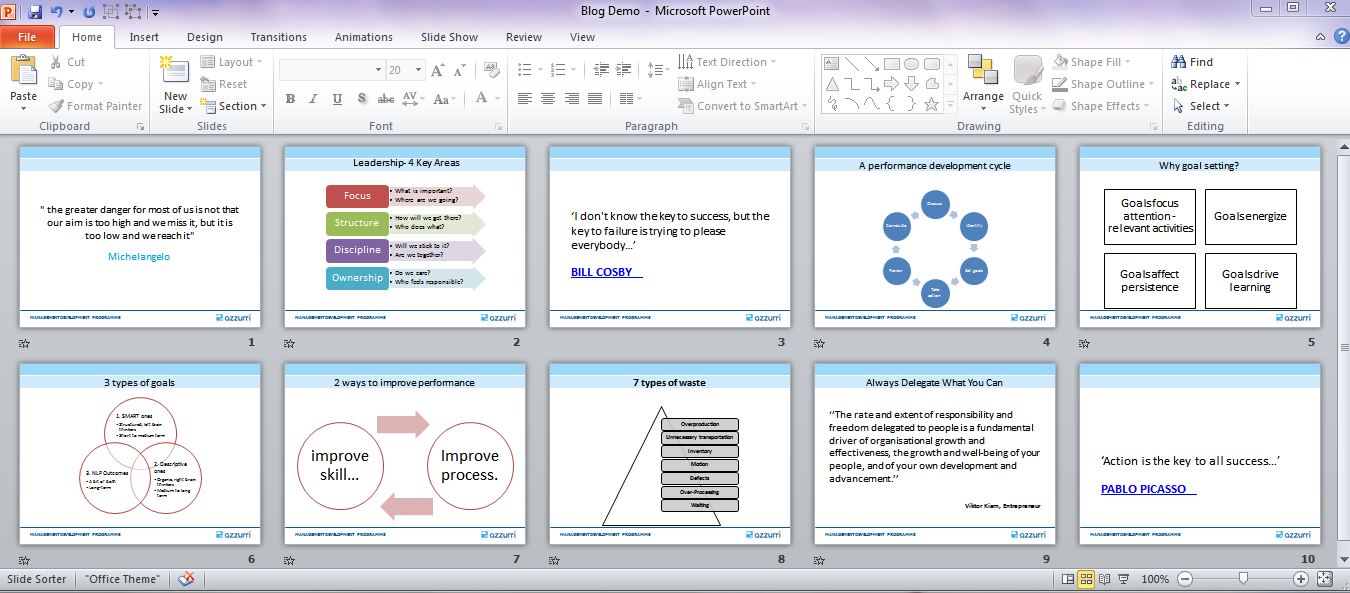This screenshot has height=593, width=1350.
Task: Switch to the Slide Show tab
Action: [x=449, y=37]
